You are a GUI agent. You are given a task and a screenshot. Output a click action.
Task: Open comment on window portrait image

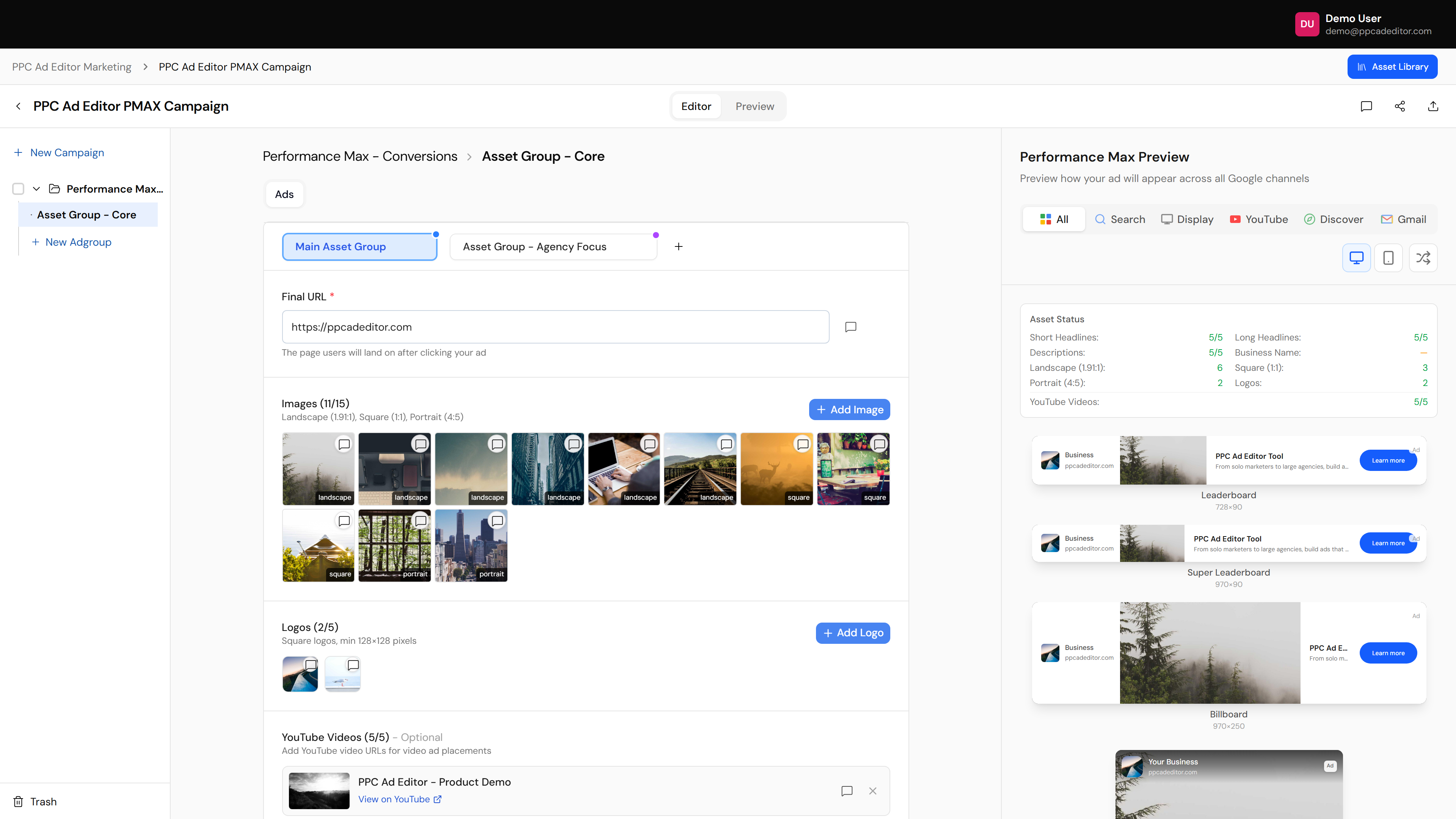420,521
